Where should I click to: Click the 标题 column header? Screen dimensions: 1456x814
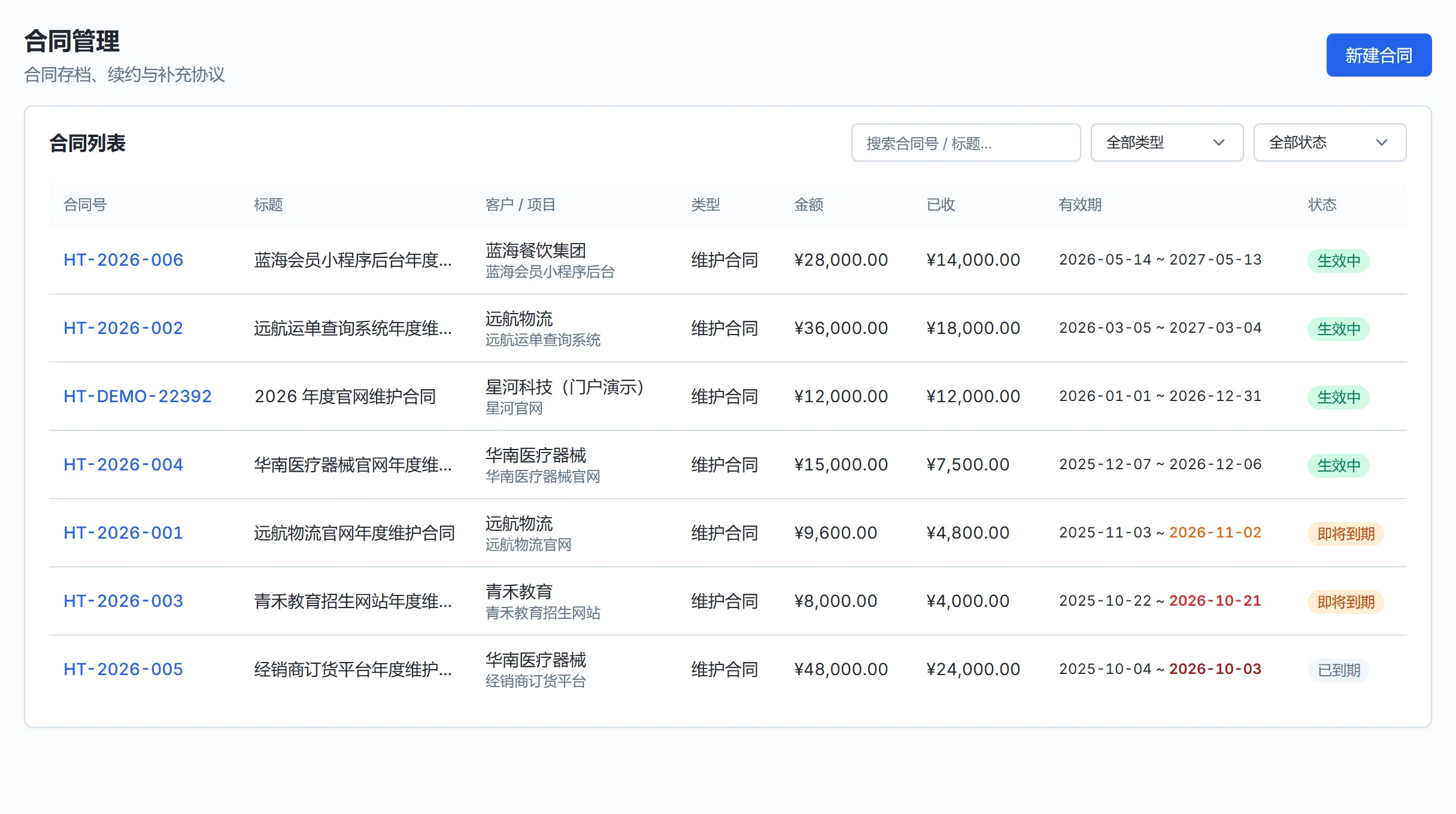pyautogui.click(x=268, y=205)
